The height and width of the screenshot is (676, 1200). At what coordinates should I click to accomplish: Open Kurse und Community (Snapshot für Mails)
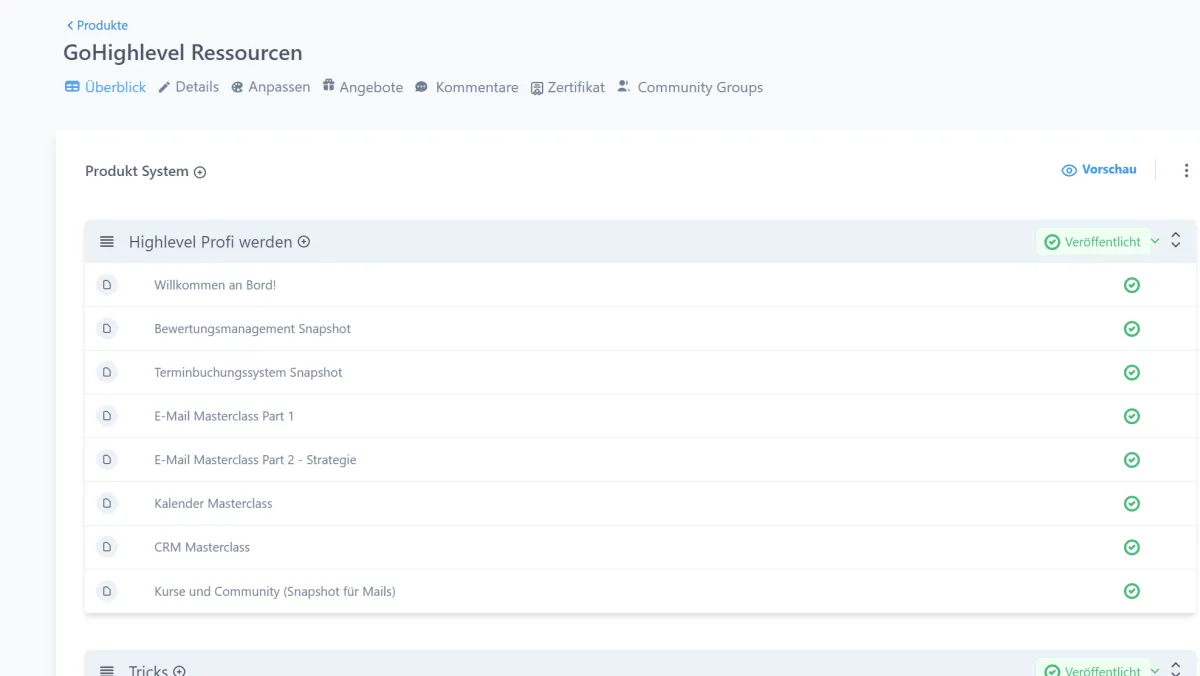[275, 591]
